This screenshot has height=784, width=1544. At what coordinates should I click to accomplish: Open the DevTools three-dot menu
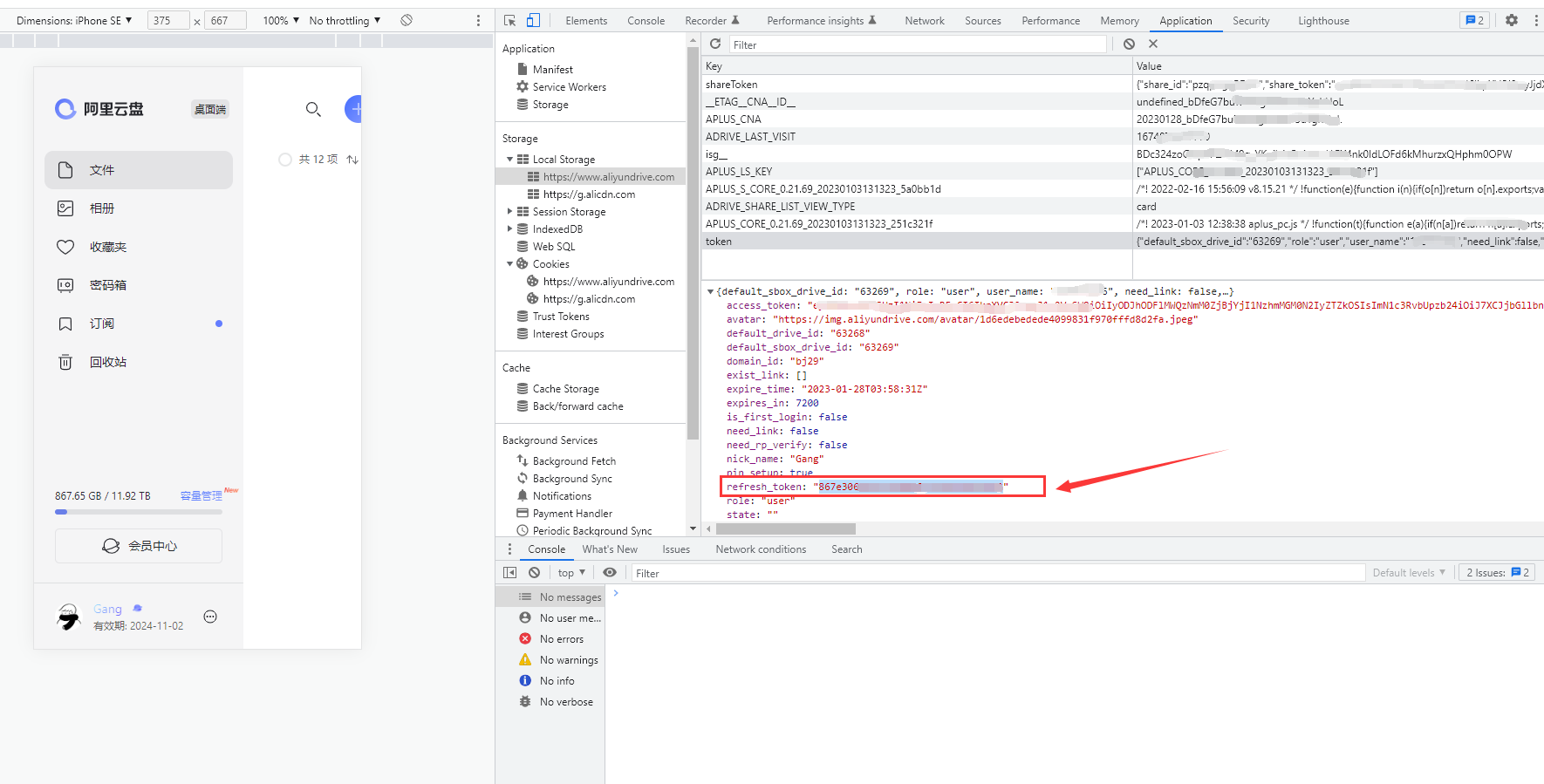pos(1536,20)
